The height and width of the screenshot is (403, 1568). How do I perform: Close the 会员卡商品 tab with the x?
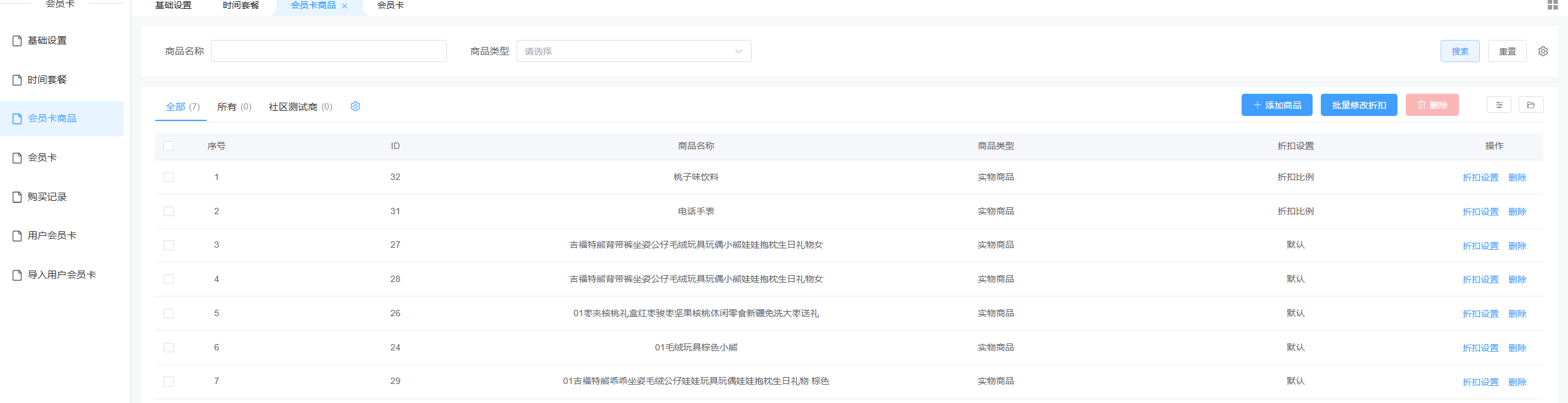click(x=345, y=6)
